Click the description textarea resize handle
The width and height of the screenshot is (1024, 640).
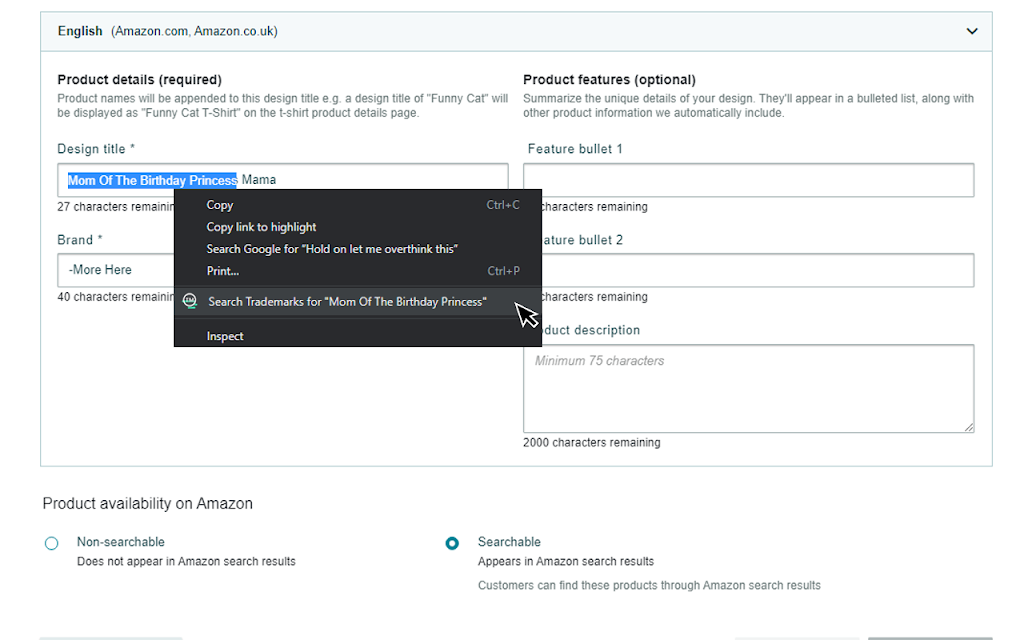(968, 426)
